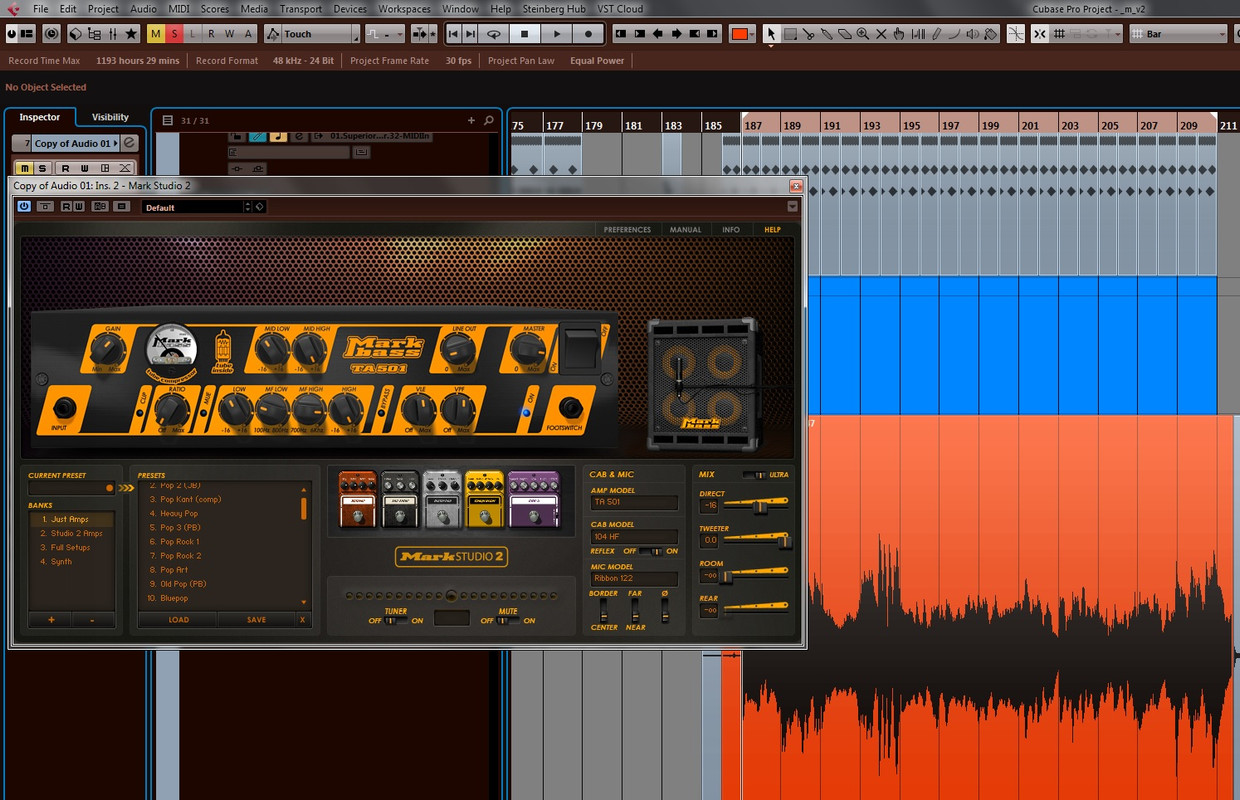The width and height of the screenshot is (1240, 800).
Task: Open the Mic Model Ribbon 122 field
Action: tap(634, 579)
